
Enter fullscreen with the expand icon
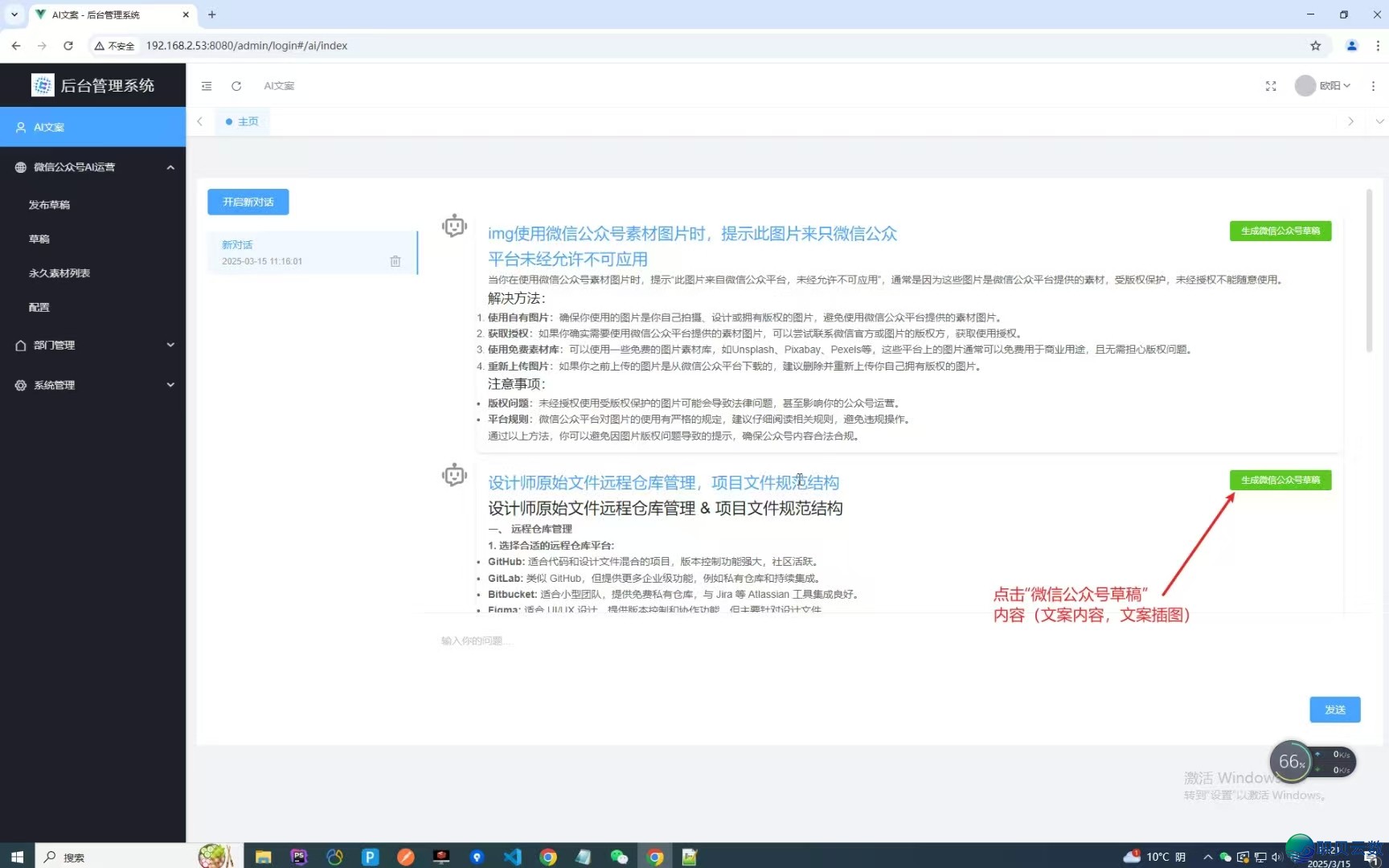(x=1271, y=85)
